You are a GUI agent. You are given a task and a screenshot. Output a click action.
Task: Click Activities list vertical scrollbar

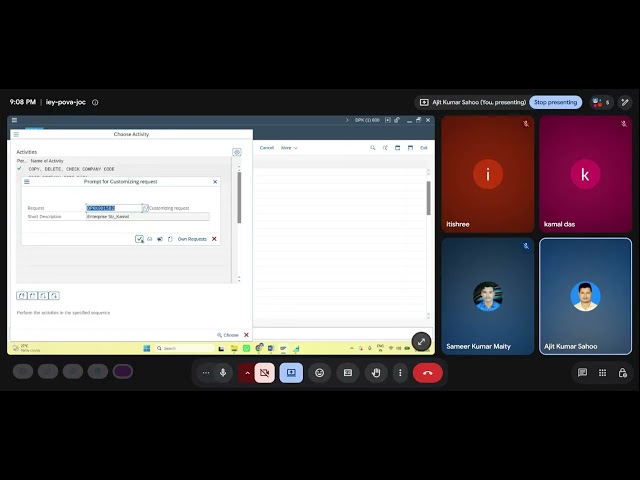(x=239, y=198)
